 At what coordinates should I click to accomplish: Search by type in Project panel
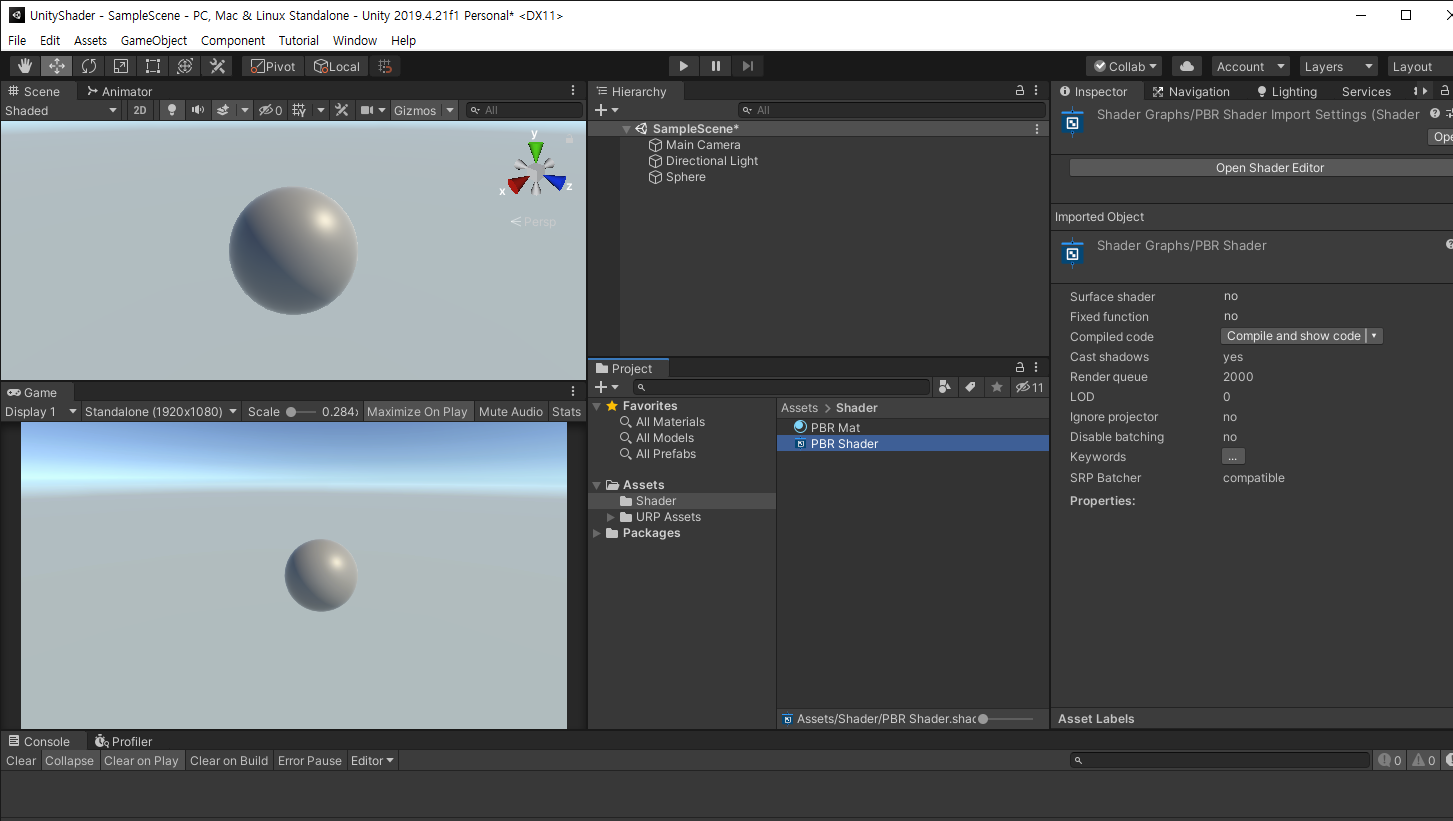pyautogui.click(x=946, y=387)
